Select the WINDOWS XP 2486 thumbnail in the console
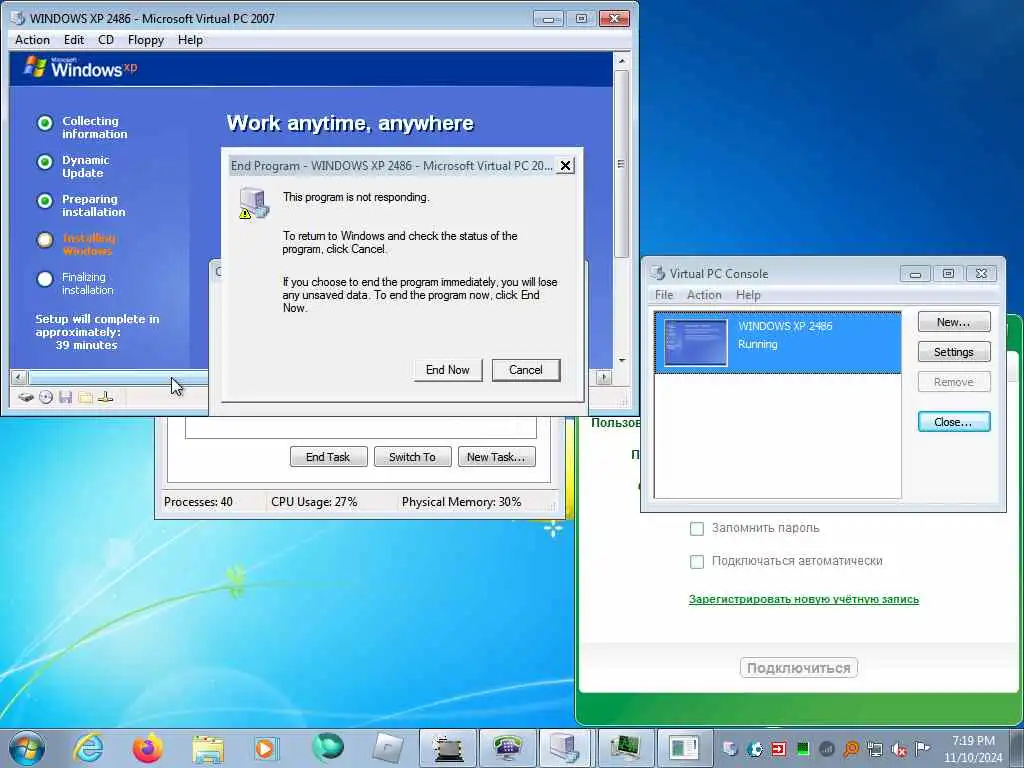Image resolution: width=1024 pixels, height=768 pixels. (696, 342)
